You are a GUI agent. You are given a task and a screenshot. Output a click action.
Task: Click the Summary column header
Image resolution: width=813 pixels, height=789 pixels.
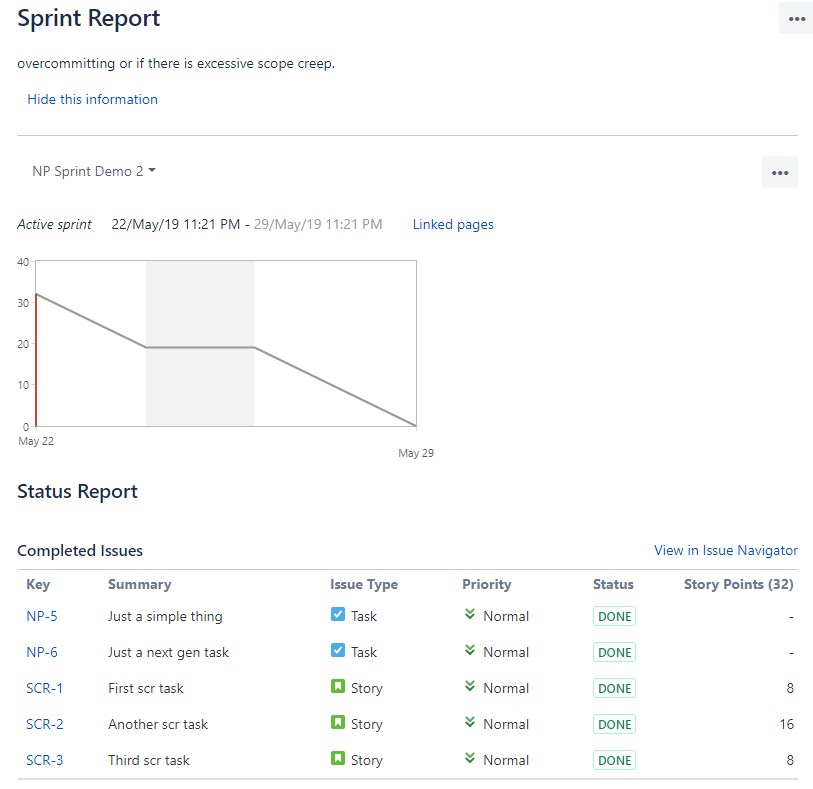pos(139,585)
